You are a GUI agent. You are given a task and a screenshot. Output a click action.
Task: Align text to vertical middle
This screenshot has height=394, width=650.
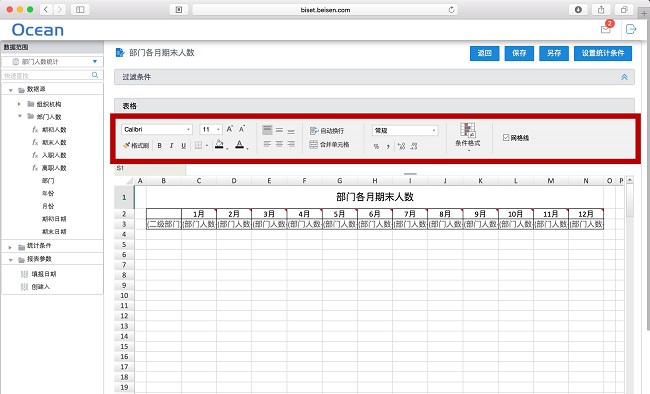tap(279, 130)
